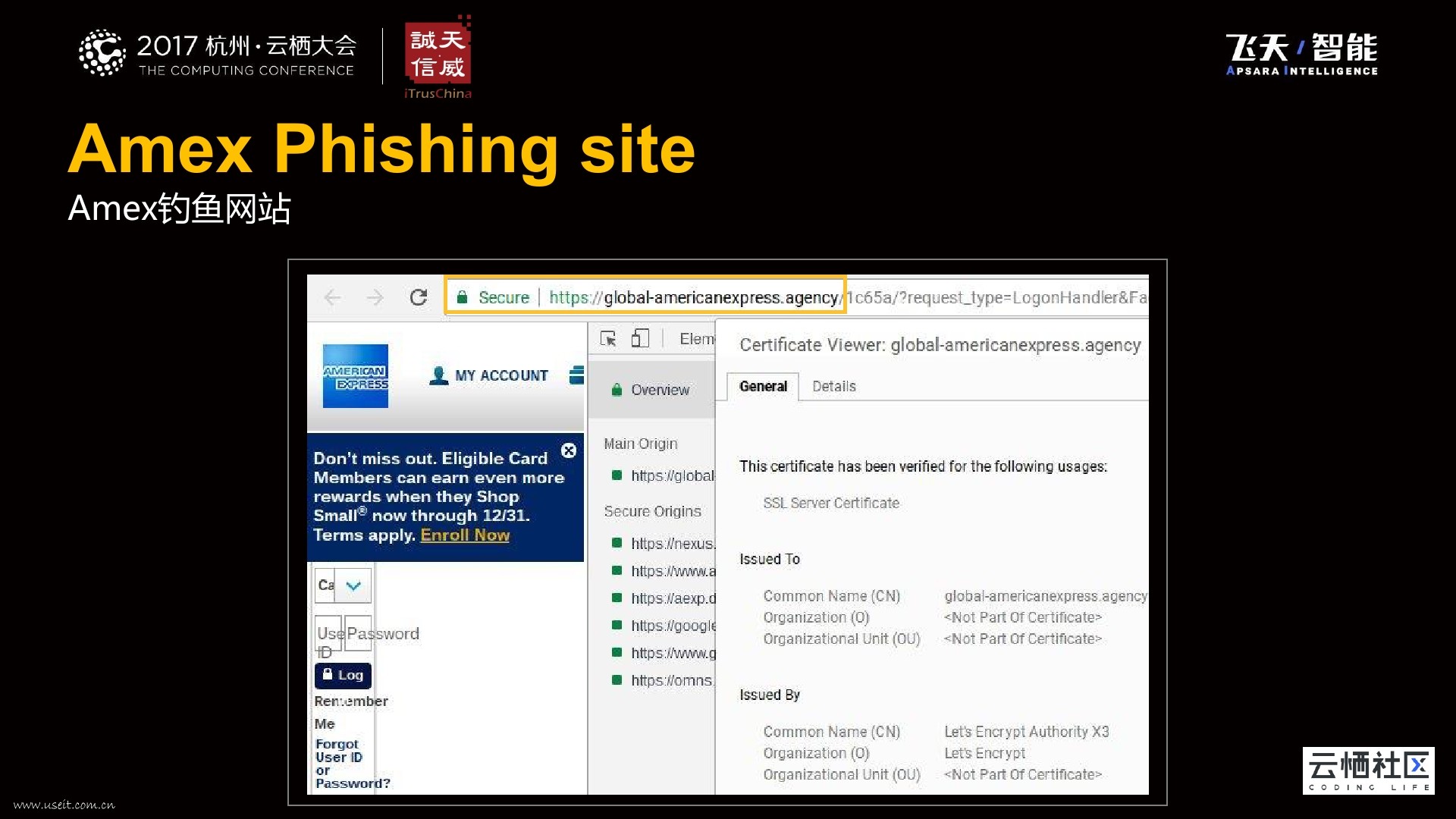Click Let's Encrypt Authority X3 value
This screenshot has height=819, width=1456.
point(1027,732)
